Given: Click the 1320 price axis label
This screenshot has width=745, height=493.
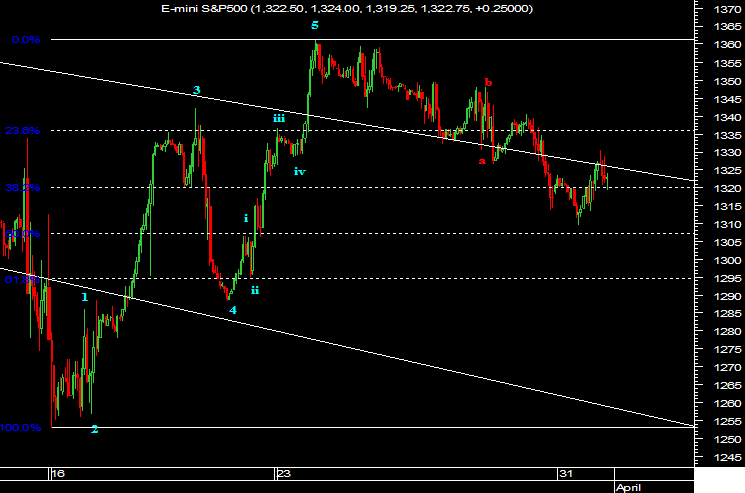Looking at the screenshot, I should 727,189.
